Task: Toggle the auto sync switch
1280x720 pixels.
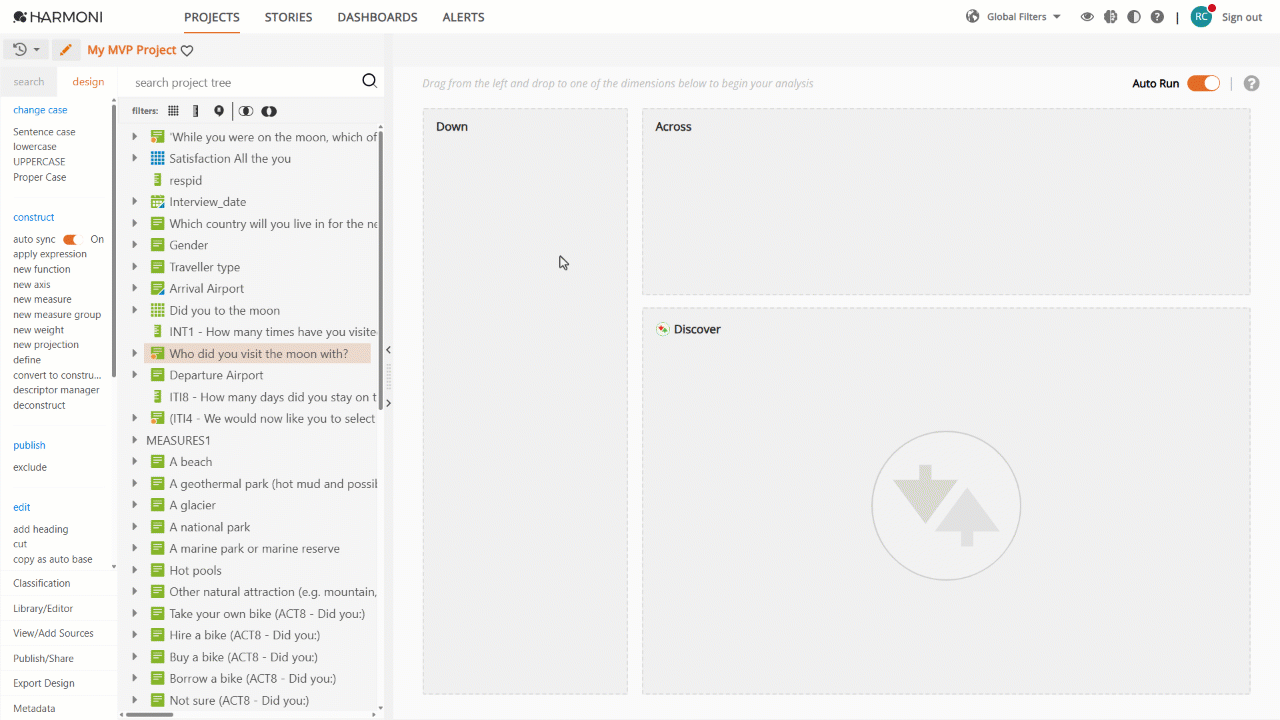Action: click(x=70, y=239)
